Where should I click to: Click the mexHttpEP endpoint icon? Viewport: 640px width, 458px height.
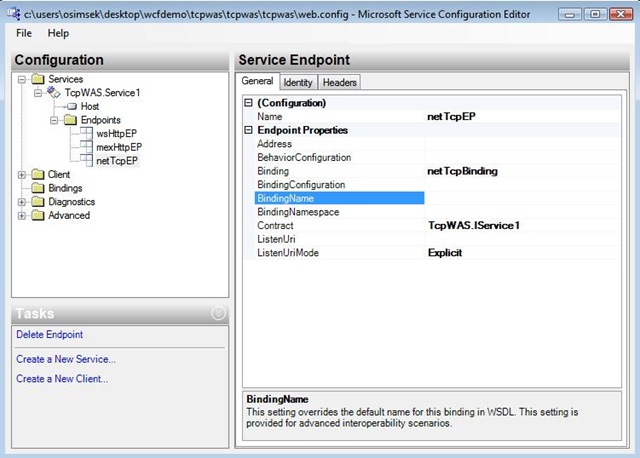click(x=87, y=147)
